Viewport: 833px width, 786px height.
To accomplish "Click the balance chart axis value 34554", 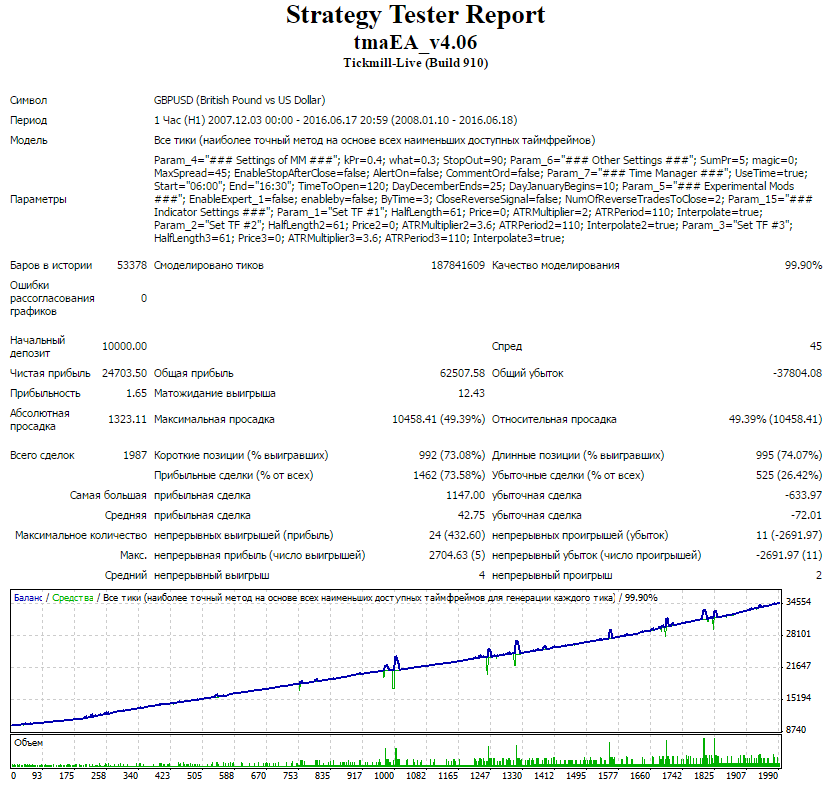I will pos(799,602).
